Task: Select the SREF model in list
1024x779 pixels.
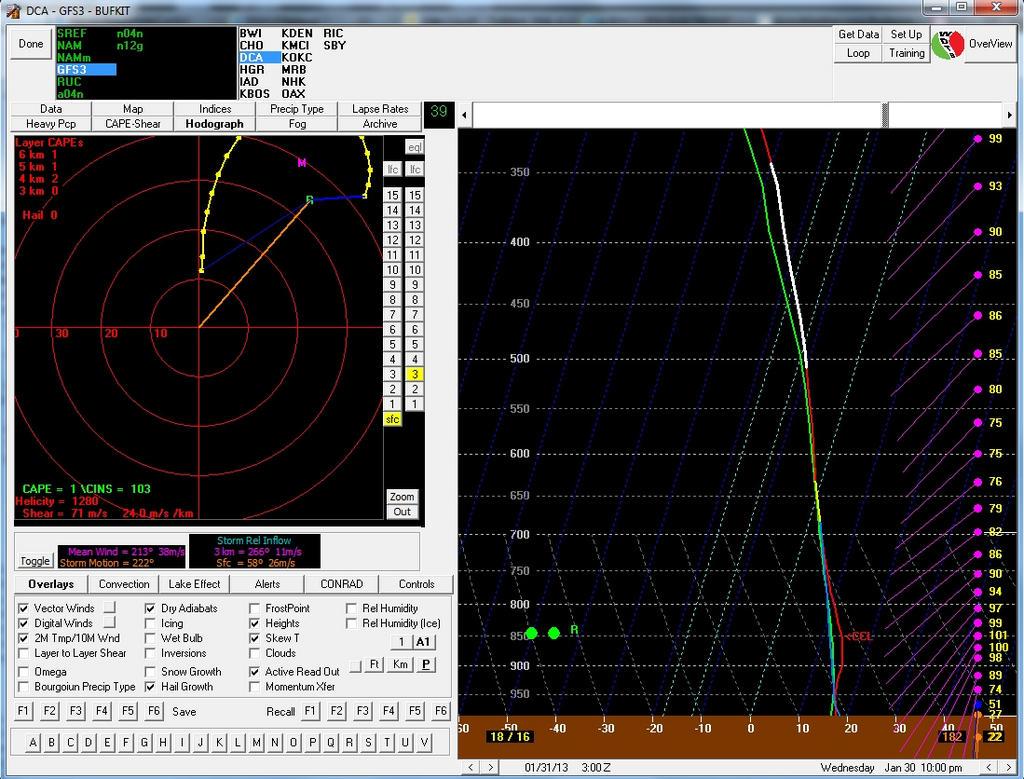Action: (72, 33)
